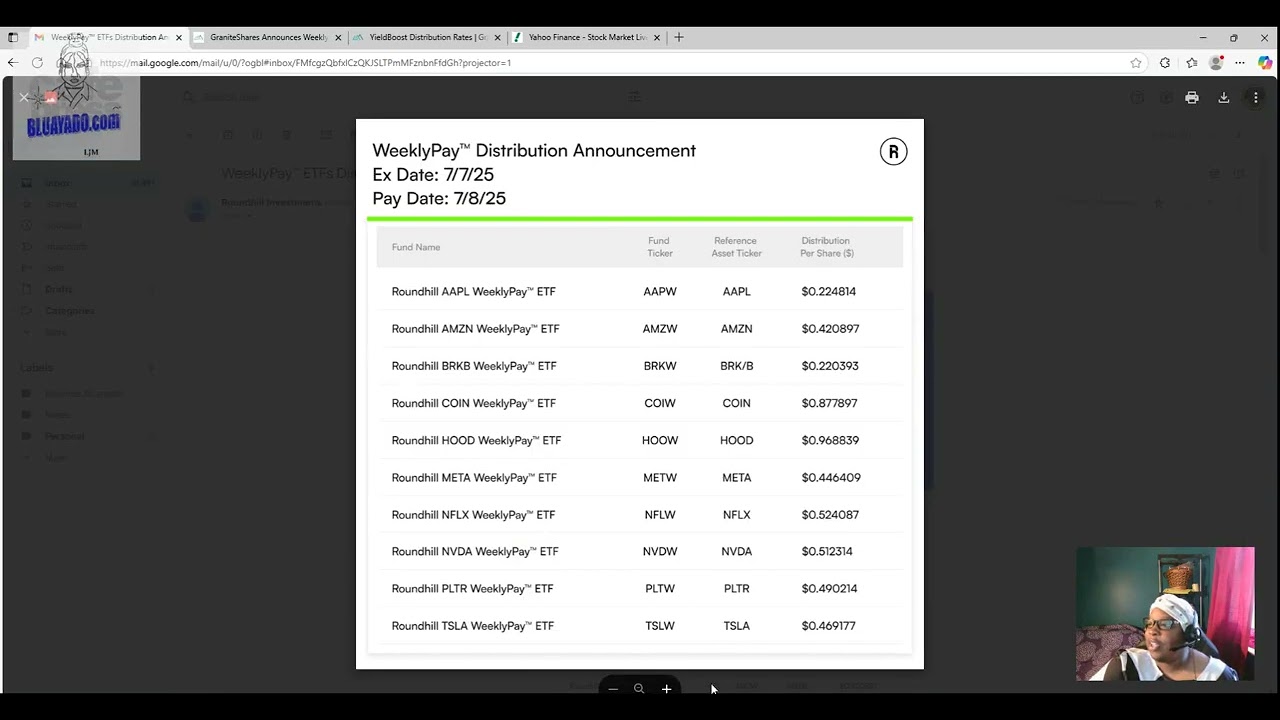Viewport: 1280px width, 720px height.
Task: Click the Roundhill AAPL WeeklyPay ETF row name
Action: click(x=473, y=292)
